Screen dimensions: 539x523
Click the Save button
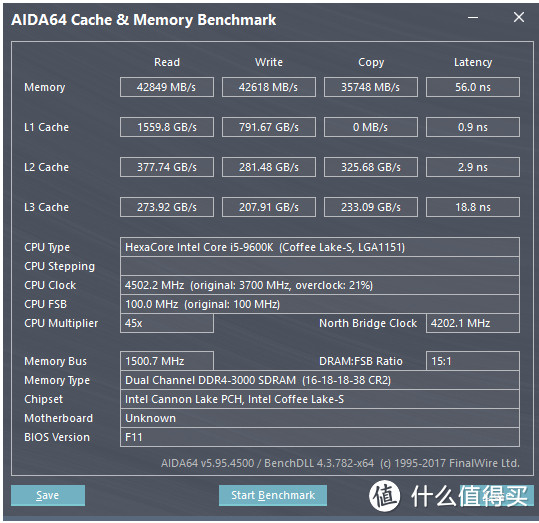point(48,495)
